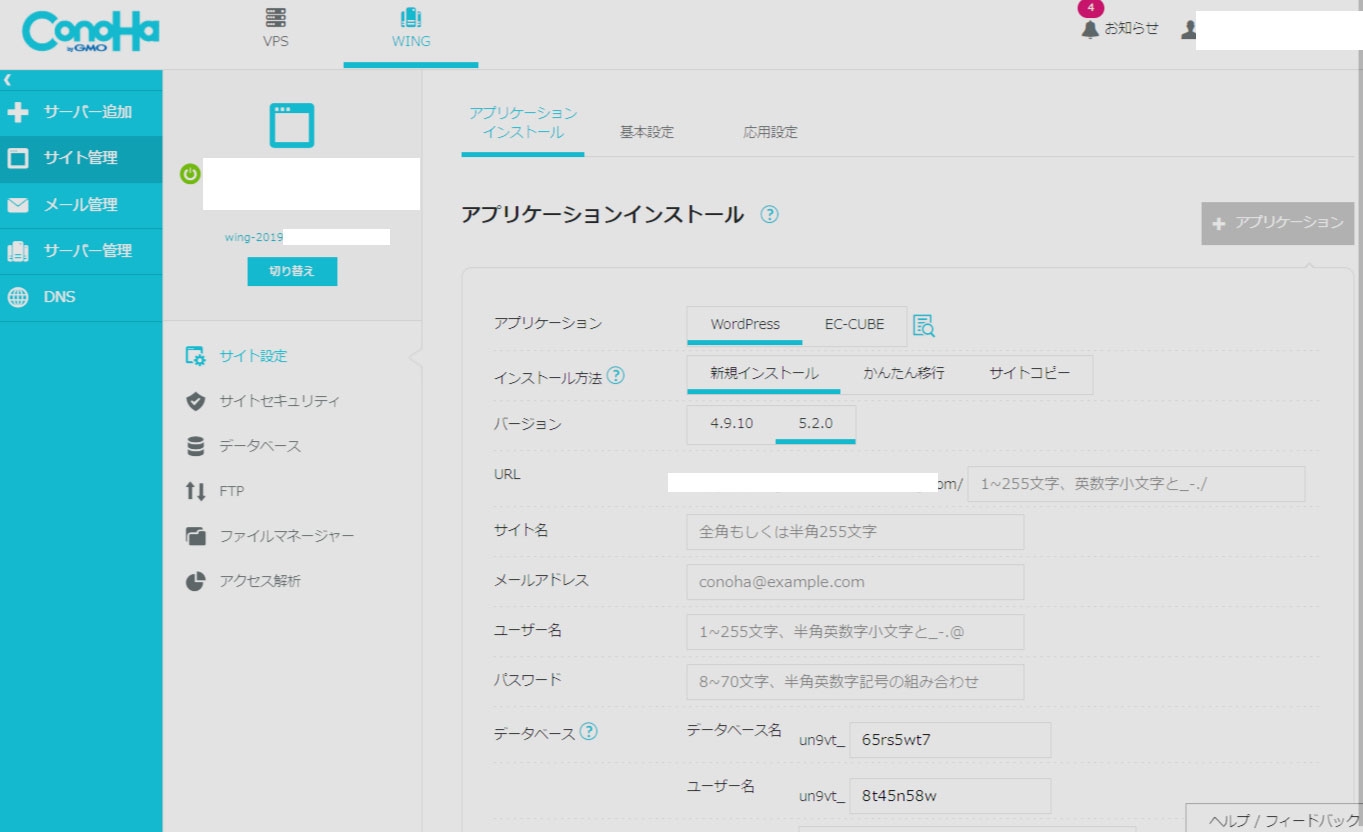Click the お知らせ text label
Image resolution: width=1363 pixels, height=832 pixels.
click(x=1132, y=29)
